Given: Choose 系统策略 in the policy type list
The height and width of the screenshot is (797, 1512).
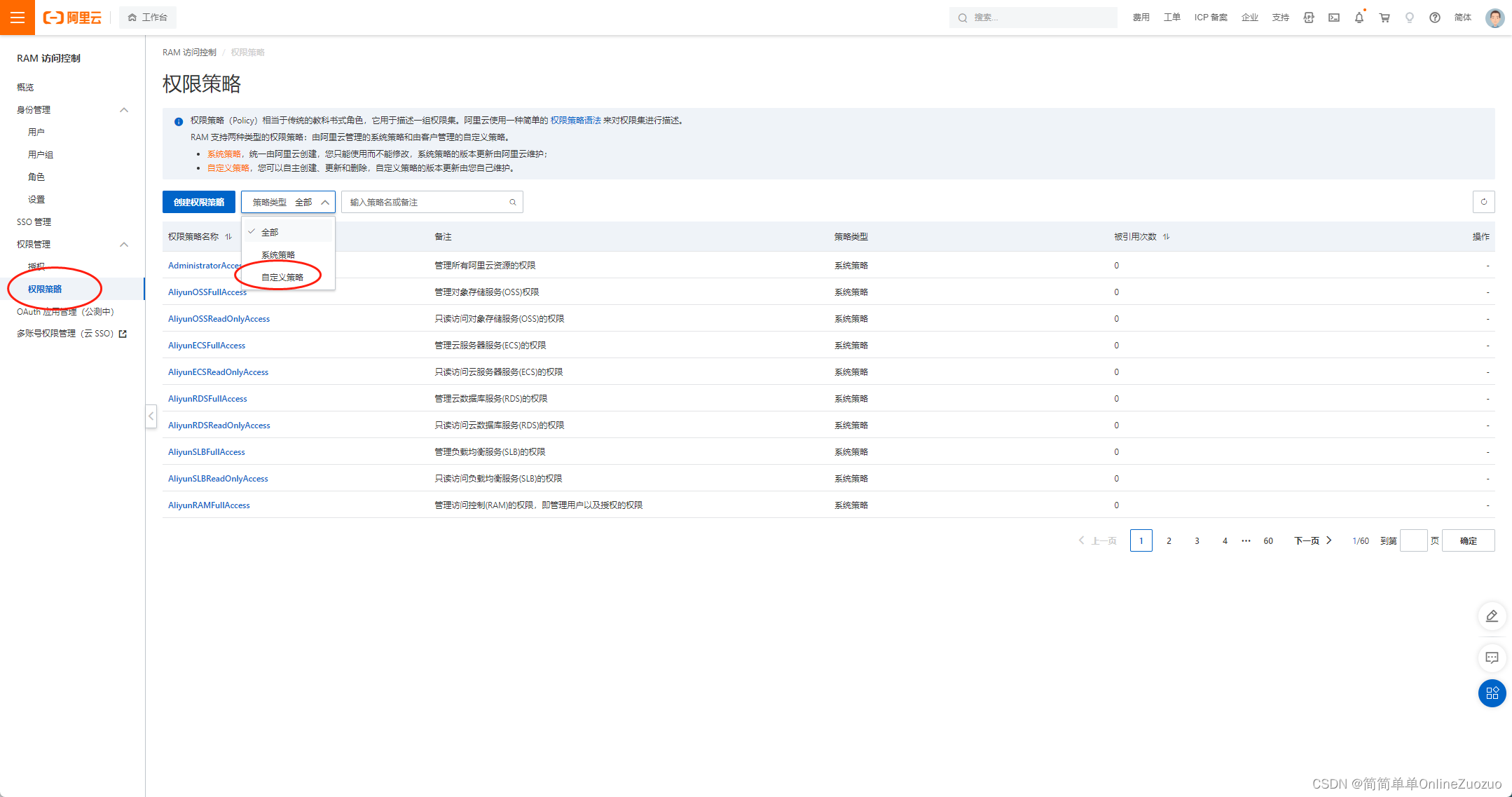Looking at the screenshot, I should tap(288, 254).
